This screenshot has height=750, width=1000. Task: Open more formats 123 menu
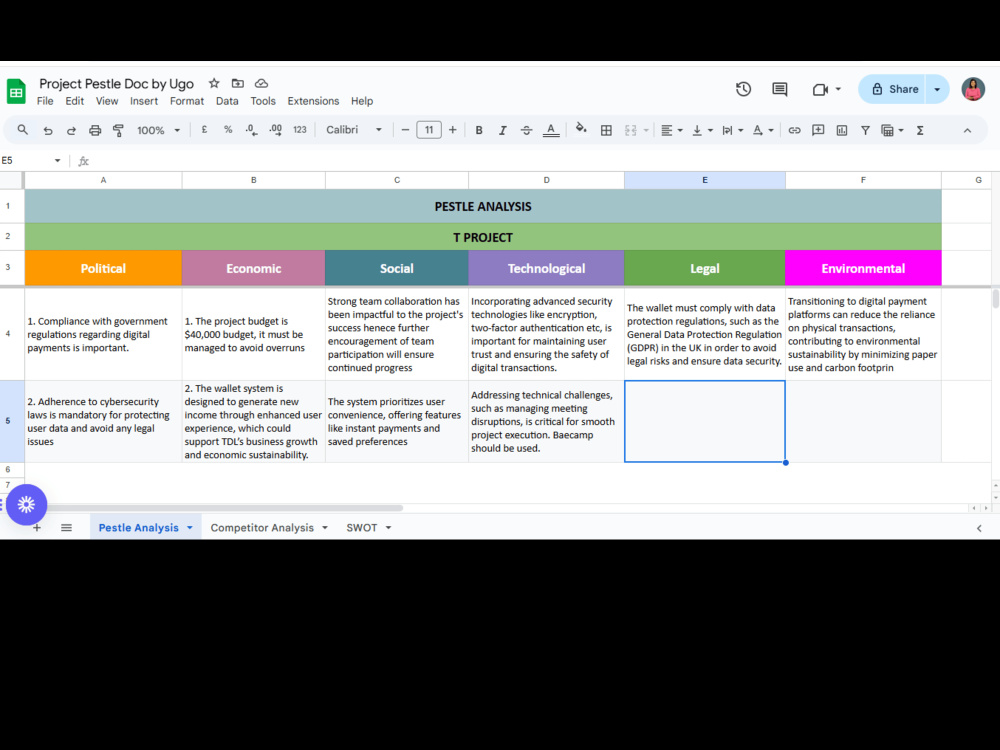[x=300, y=130]
